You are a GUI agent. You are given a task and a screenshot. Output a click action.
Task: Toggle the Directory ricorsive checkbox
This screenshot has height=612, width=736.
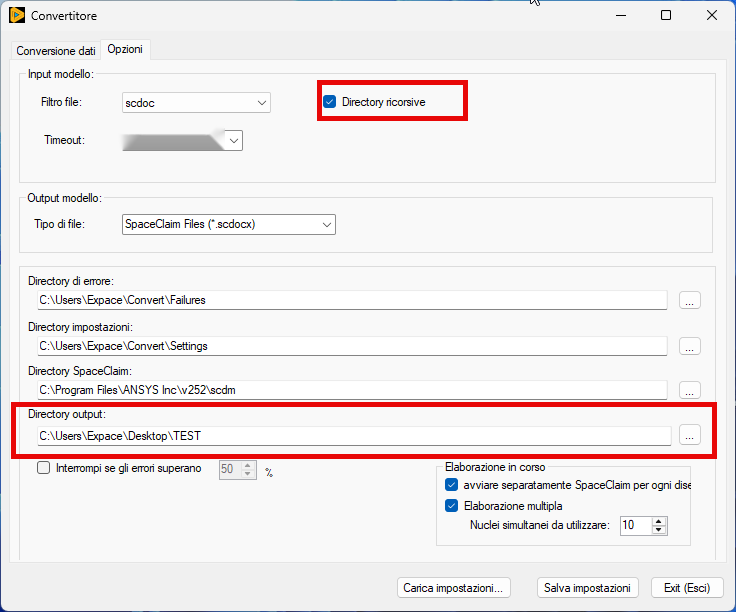330,102
